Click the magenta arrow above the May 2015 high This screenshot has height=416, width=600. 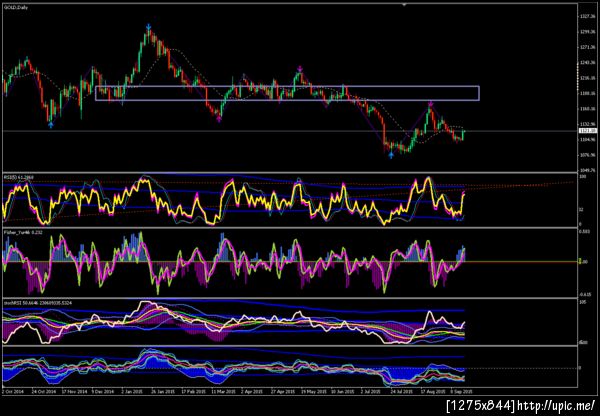point(300,69)
